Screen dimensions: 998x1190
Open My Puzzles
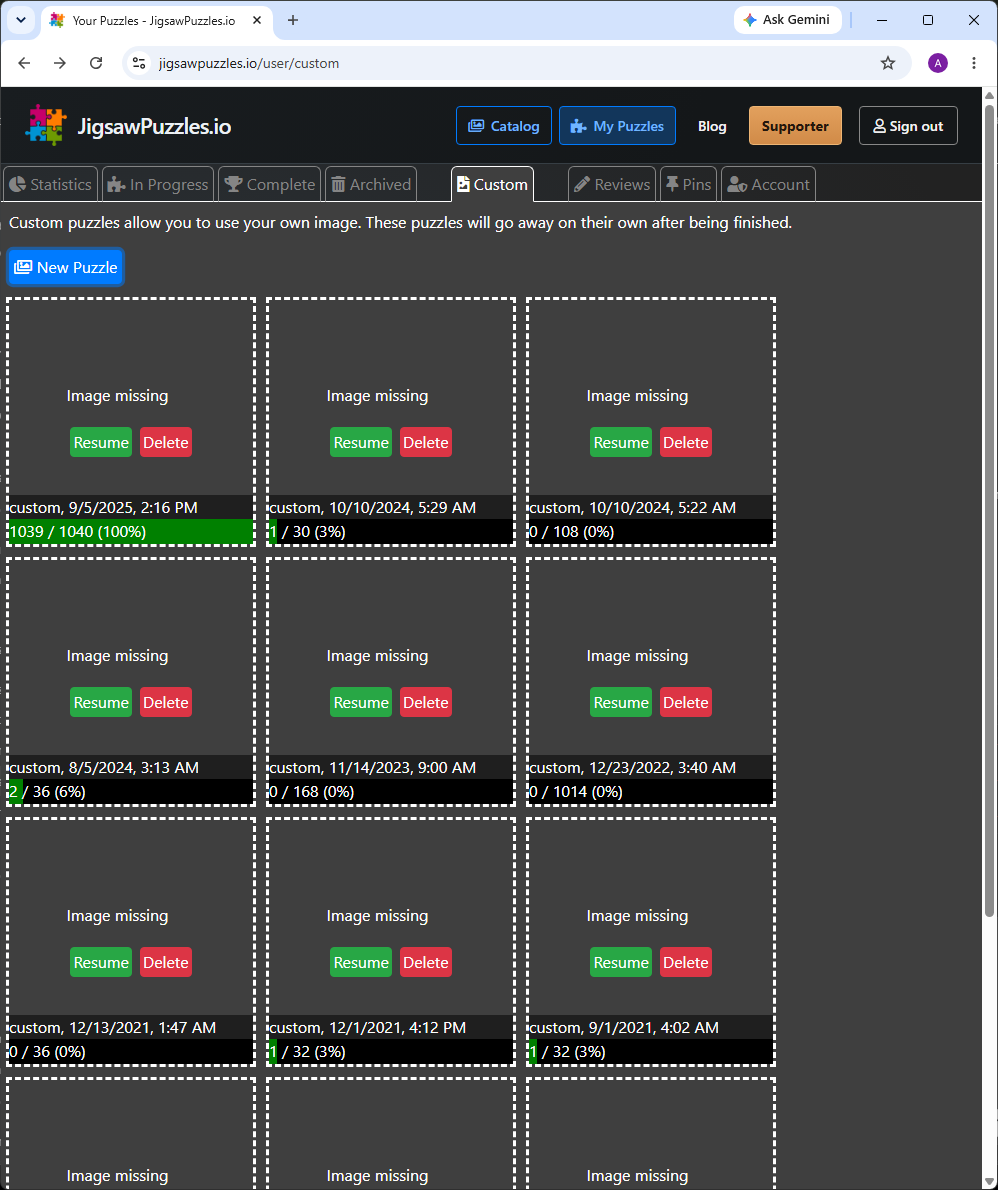pos(618,126)
